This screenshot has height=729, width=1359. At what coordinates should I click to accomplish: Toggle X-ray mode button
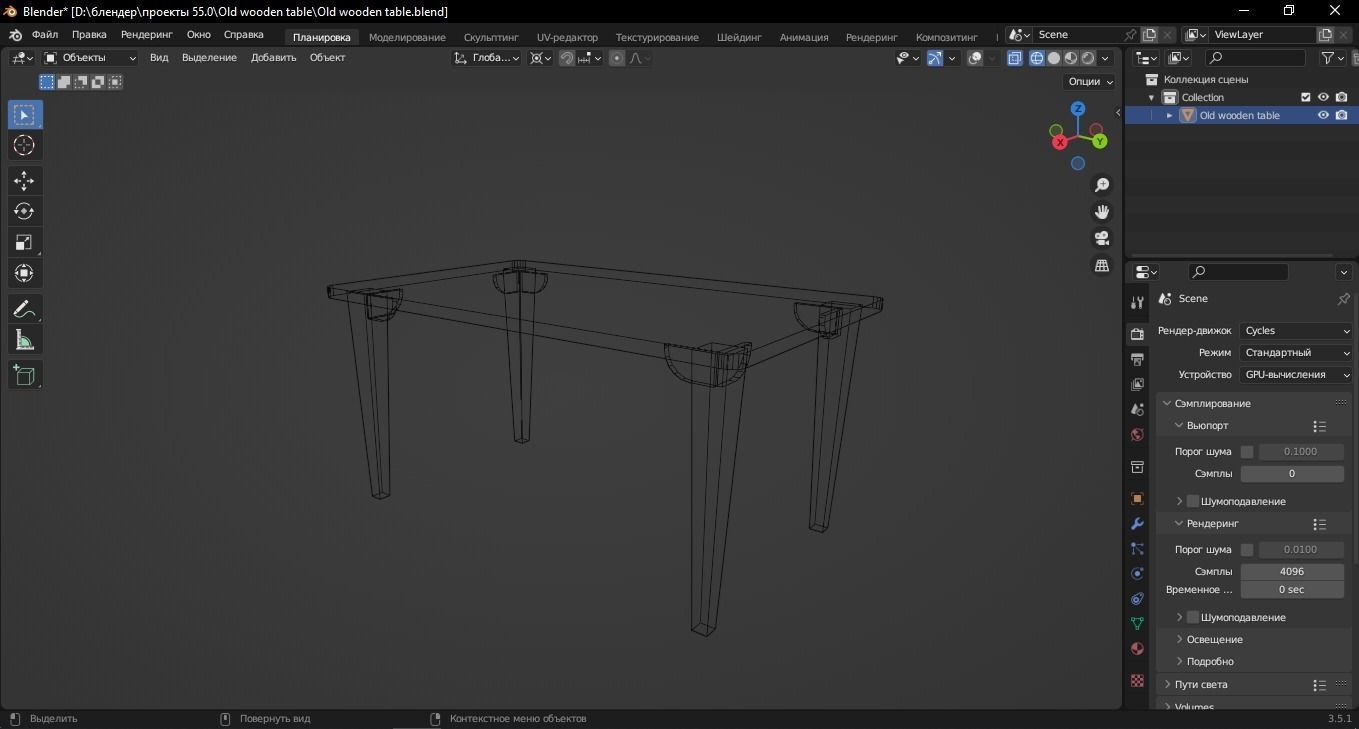(1015, 58)
